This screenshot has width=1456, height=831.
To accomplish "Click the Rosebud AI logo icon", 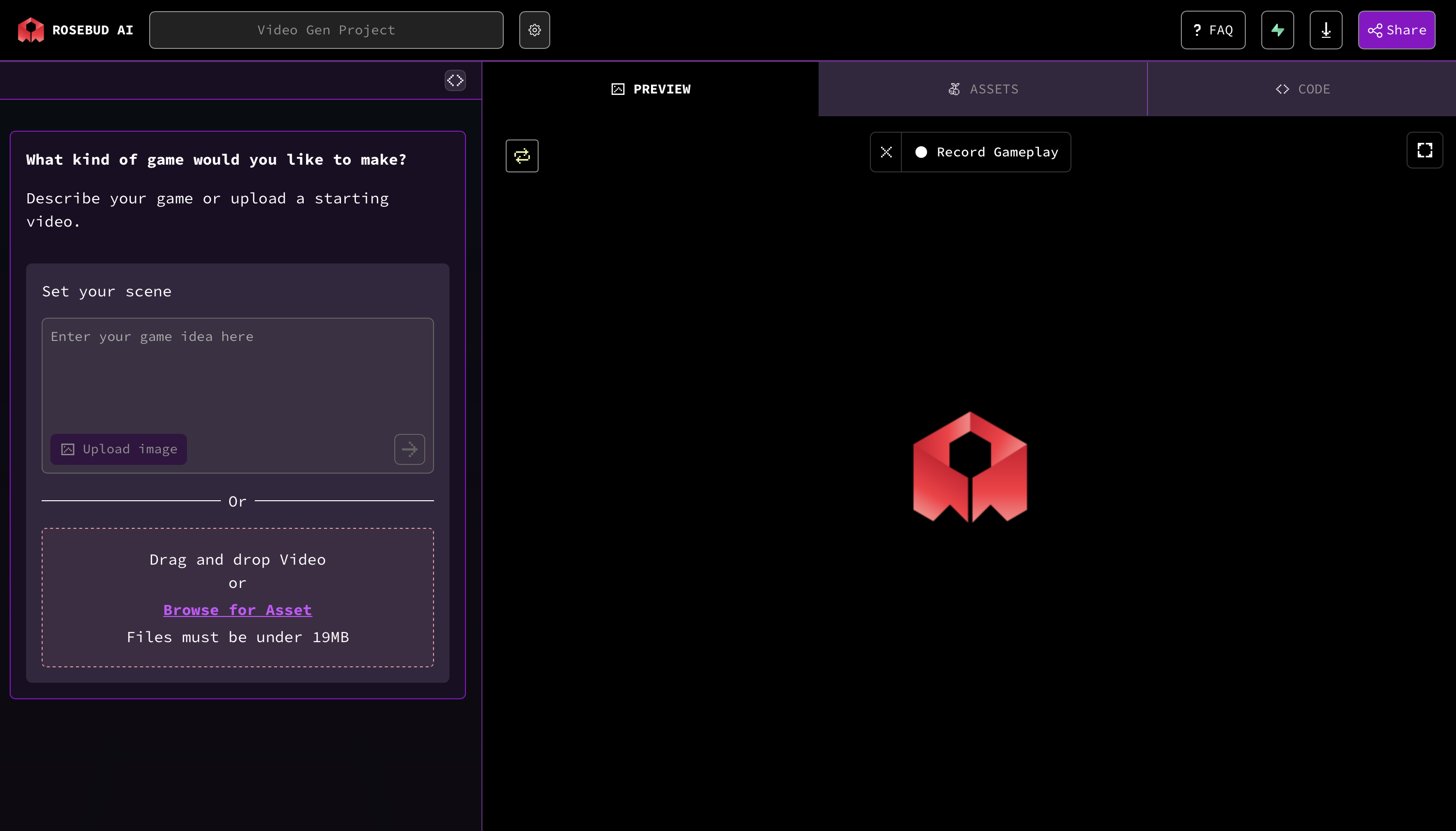I will click(x=31, y=30).
